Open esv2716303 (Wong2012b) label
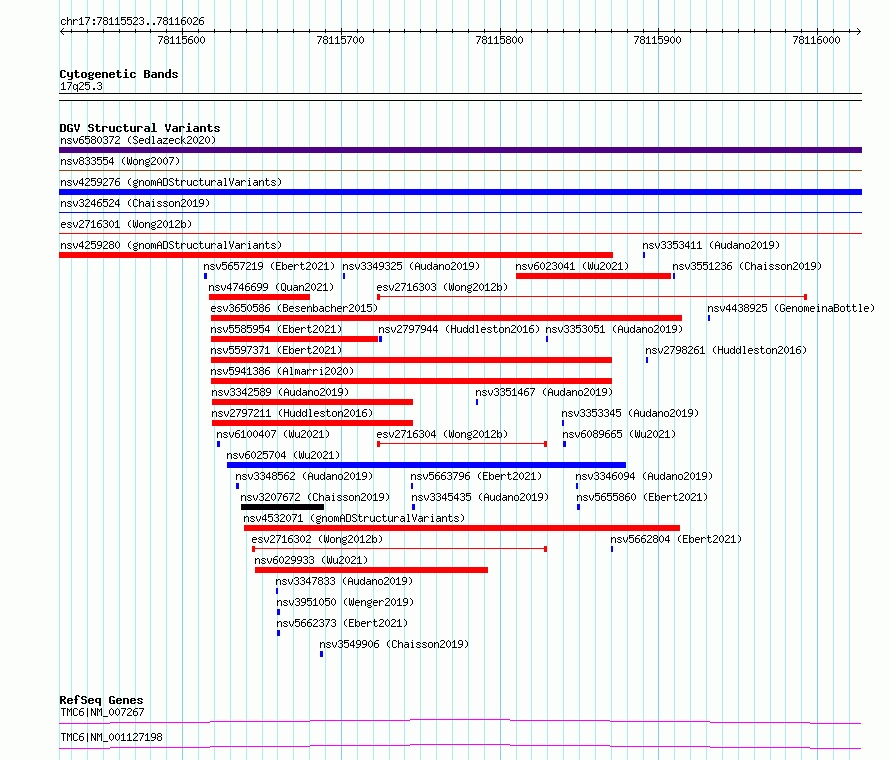This screenshot has width=890, height=760. point(442,287)
